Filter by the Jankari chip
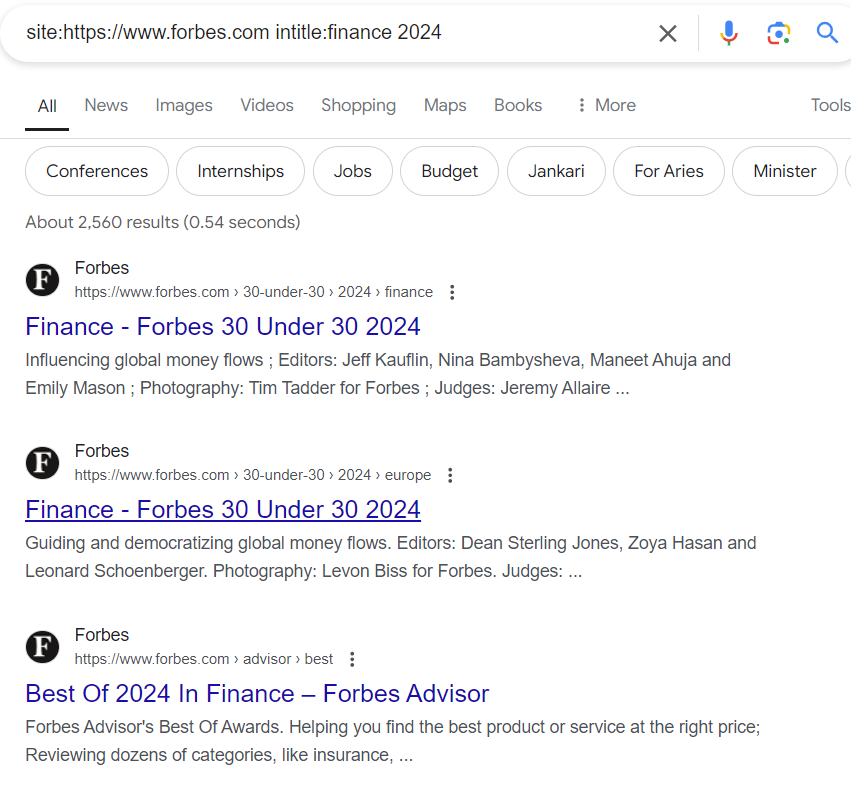Image resolution: width=851 pixels, height=795 pixels. (x=556, y=171)
